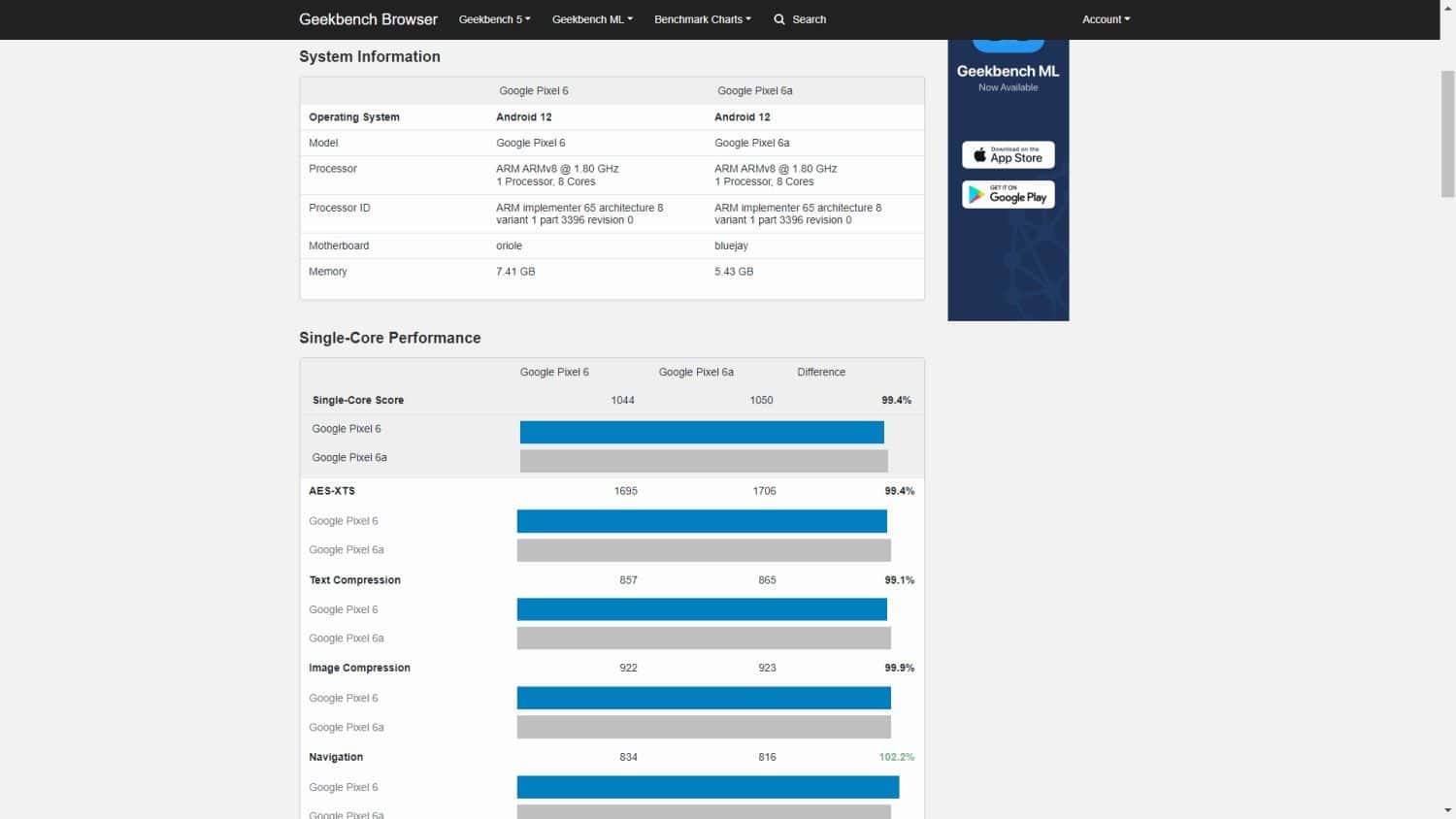Viewport: 1456px width, 819px height.
Task: Open the Google Play download badge
Action: [x=1008, y=195]
